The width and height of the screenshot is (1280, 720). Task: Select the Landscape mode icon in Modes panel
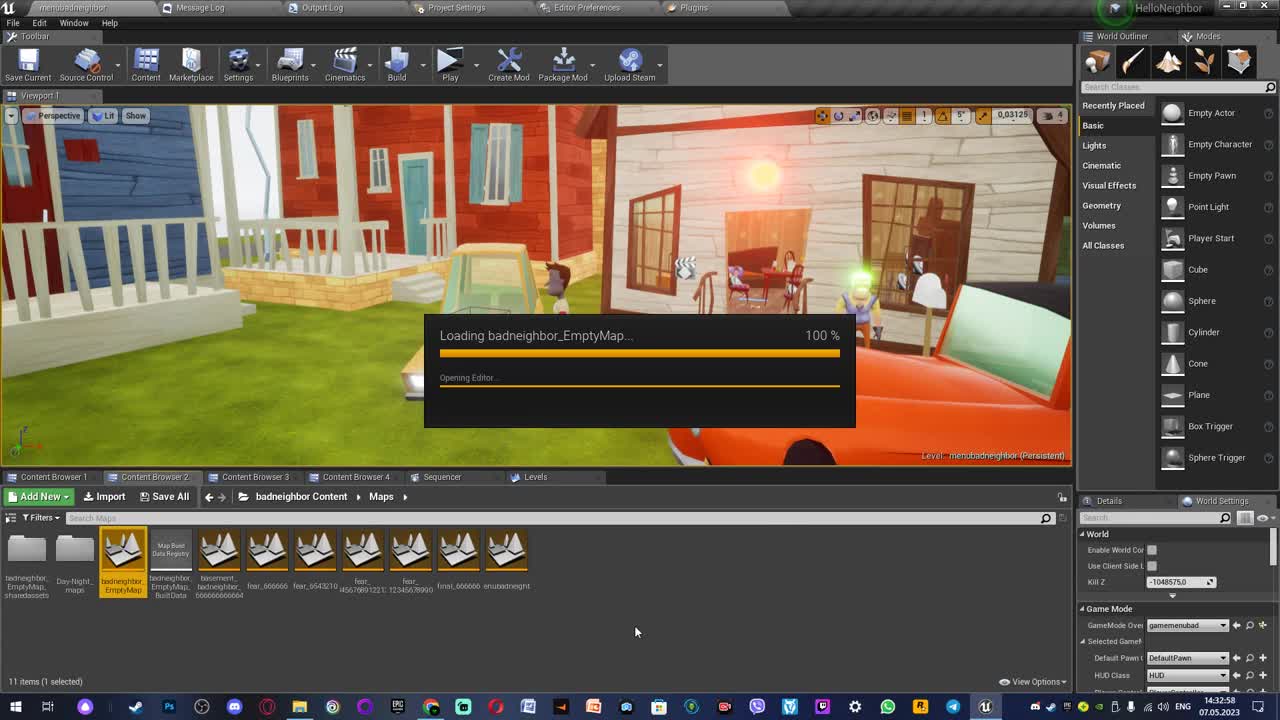1168,61
